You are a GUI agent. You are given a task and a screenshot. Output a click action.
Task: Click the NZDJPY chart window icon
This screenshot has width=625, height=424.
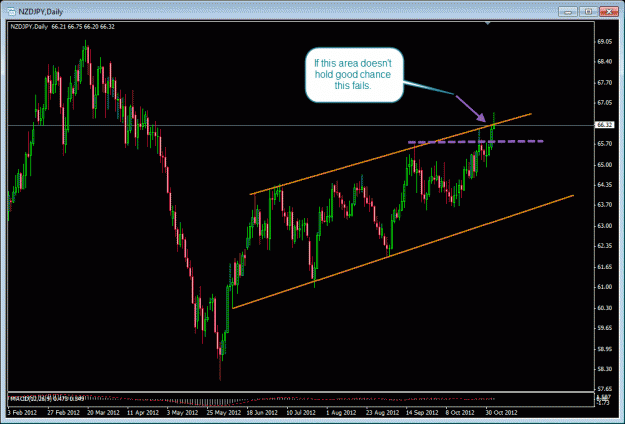11,12
